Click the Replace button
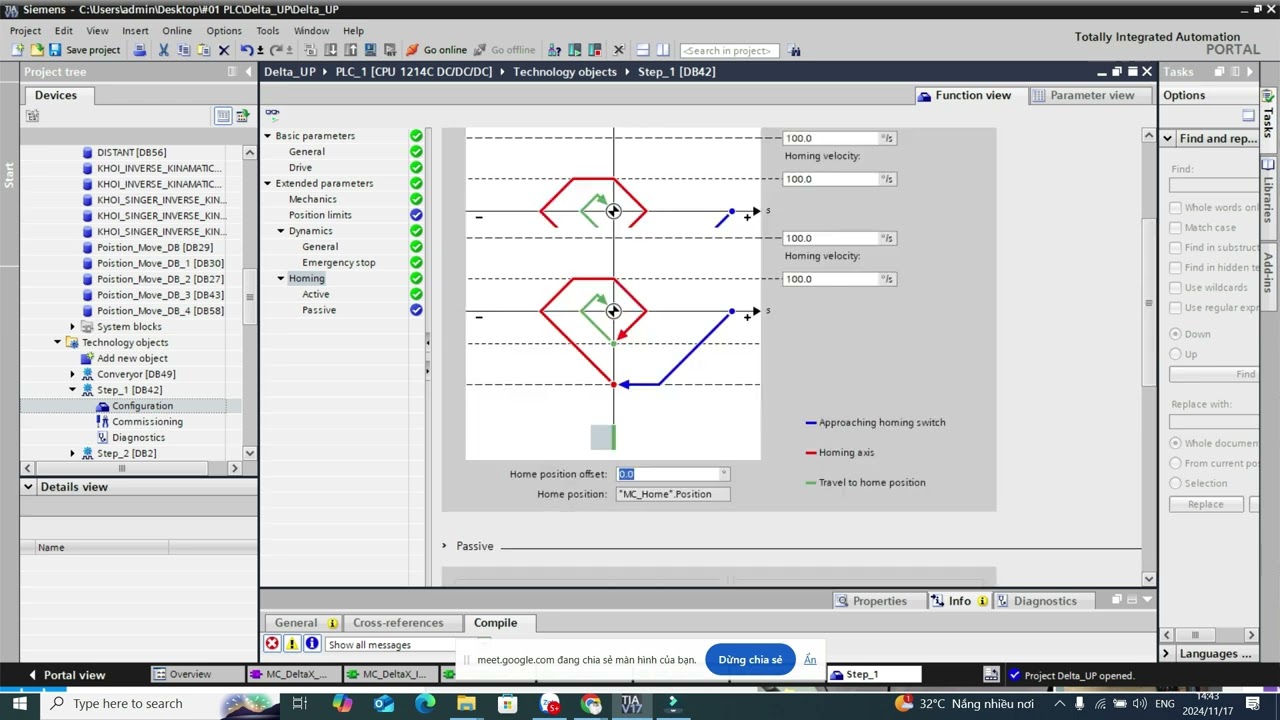 click(x=1206, y=505)
